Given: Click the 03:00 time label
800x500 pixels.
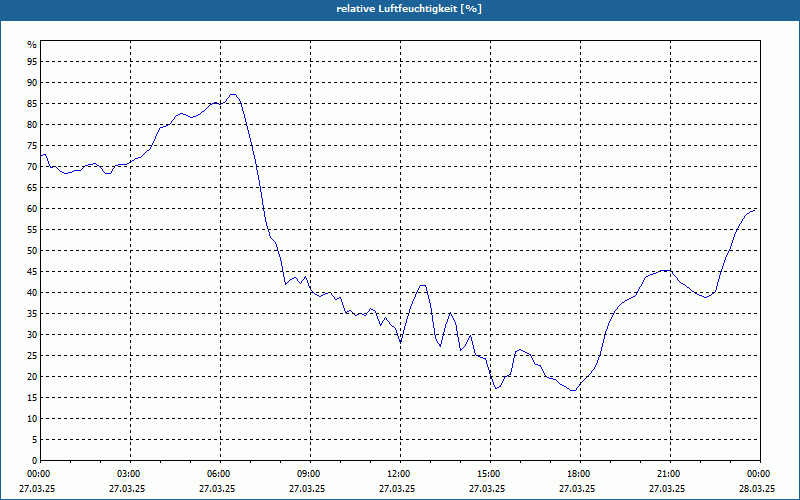Looking at the screenshot, I should pos(130,474).
